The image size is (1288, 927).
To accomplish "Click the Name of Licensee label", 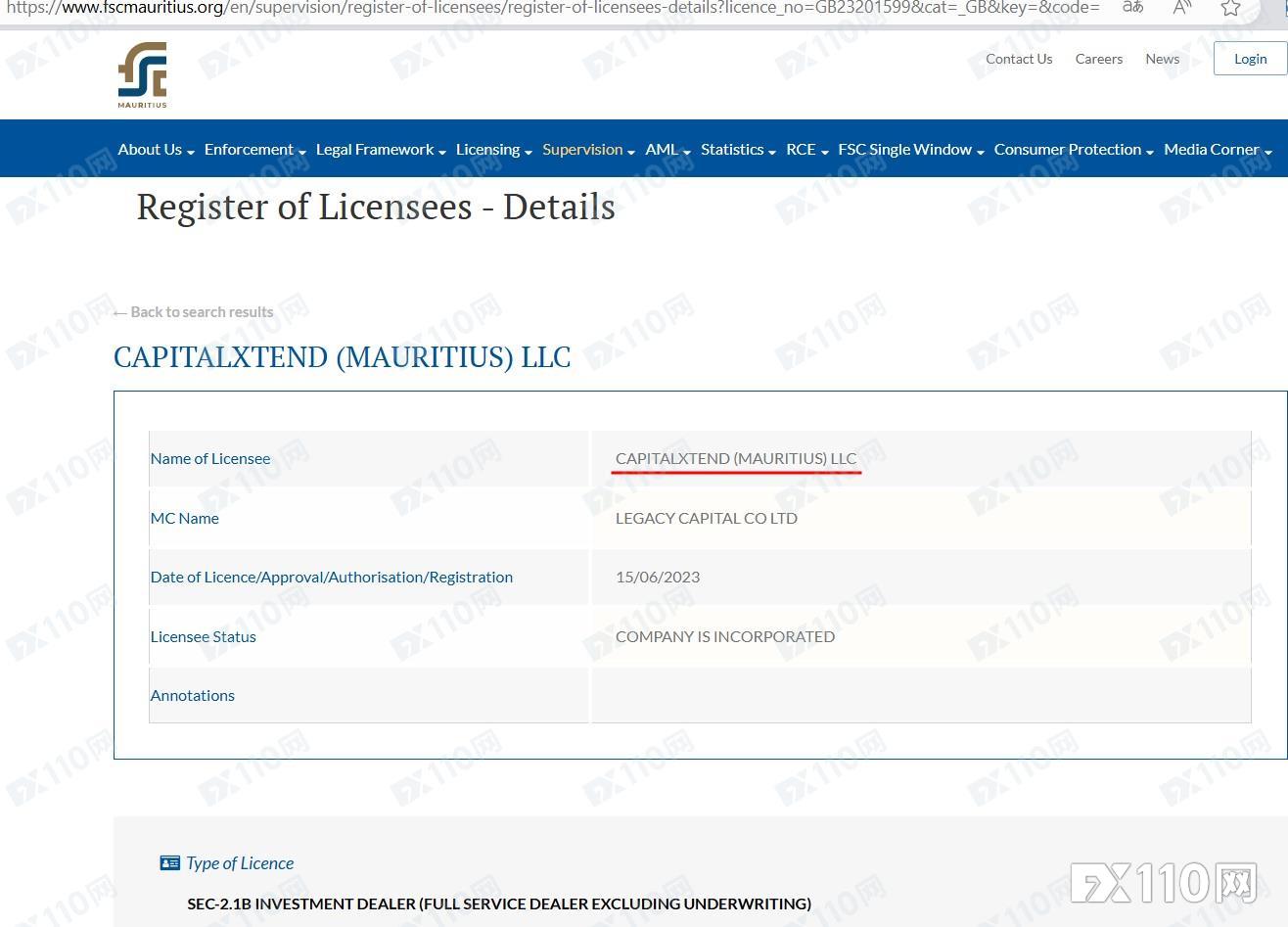I will click(210, 458).
